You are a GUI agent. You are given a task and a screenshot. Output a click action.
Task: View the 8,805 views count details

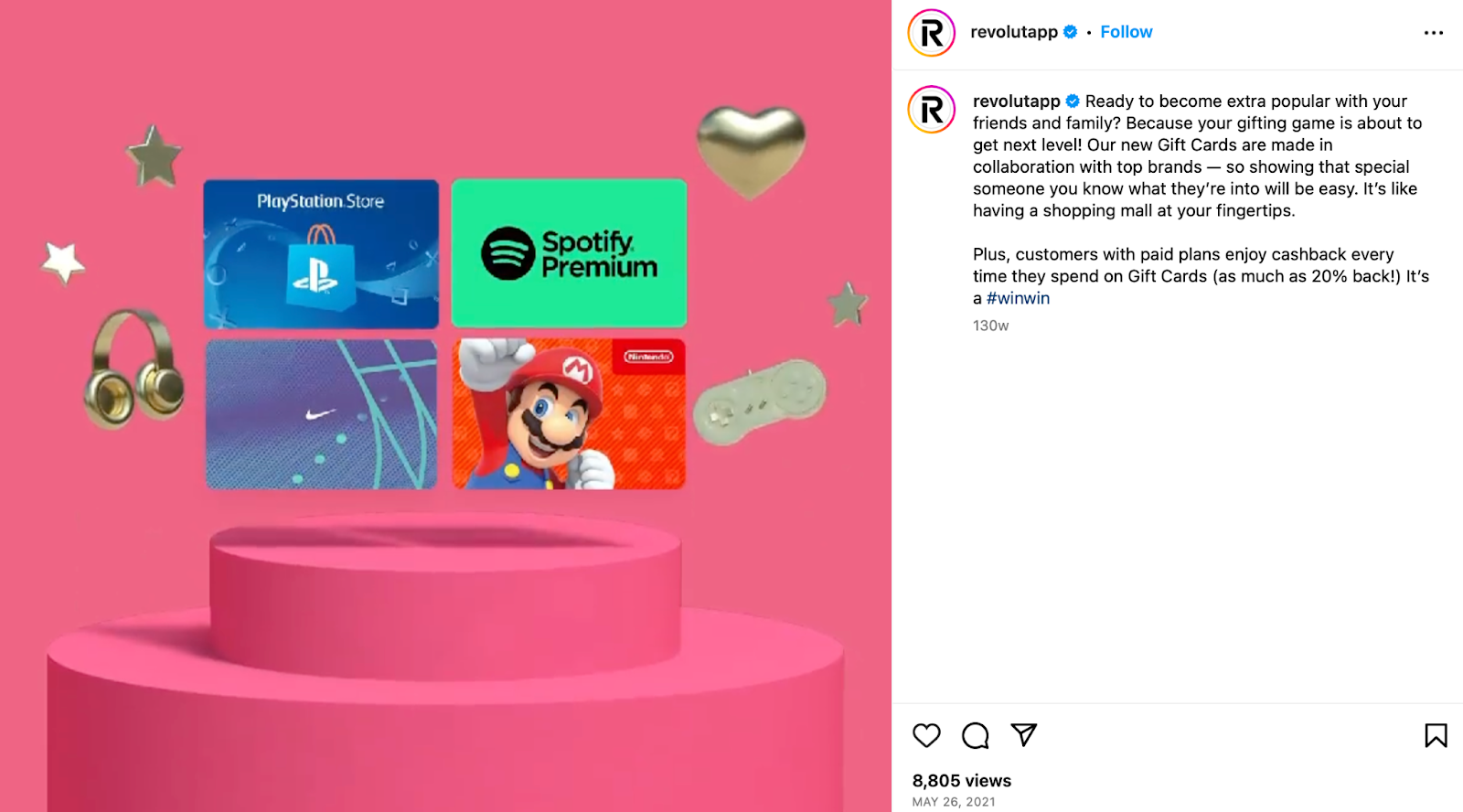pyautogui.click(x=962, y=781)
